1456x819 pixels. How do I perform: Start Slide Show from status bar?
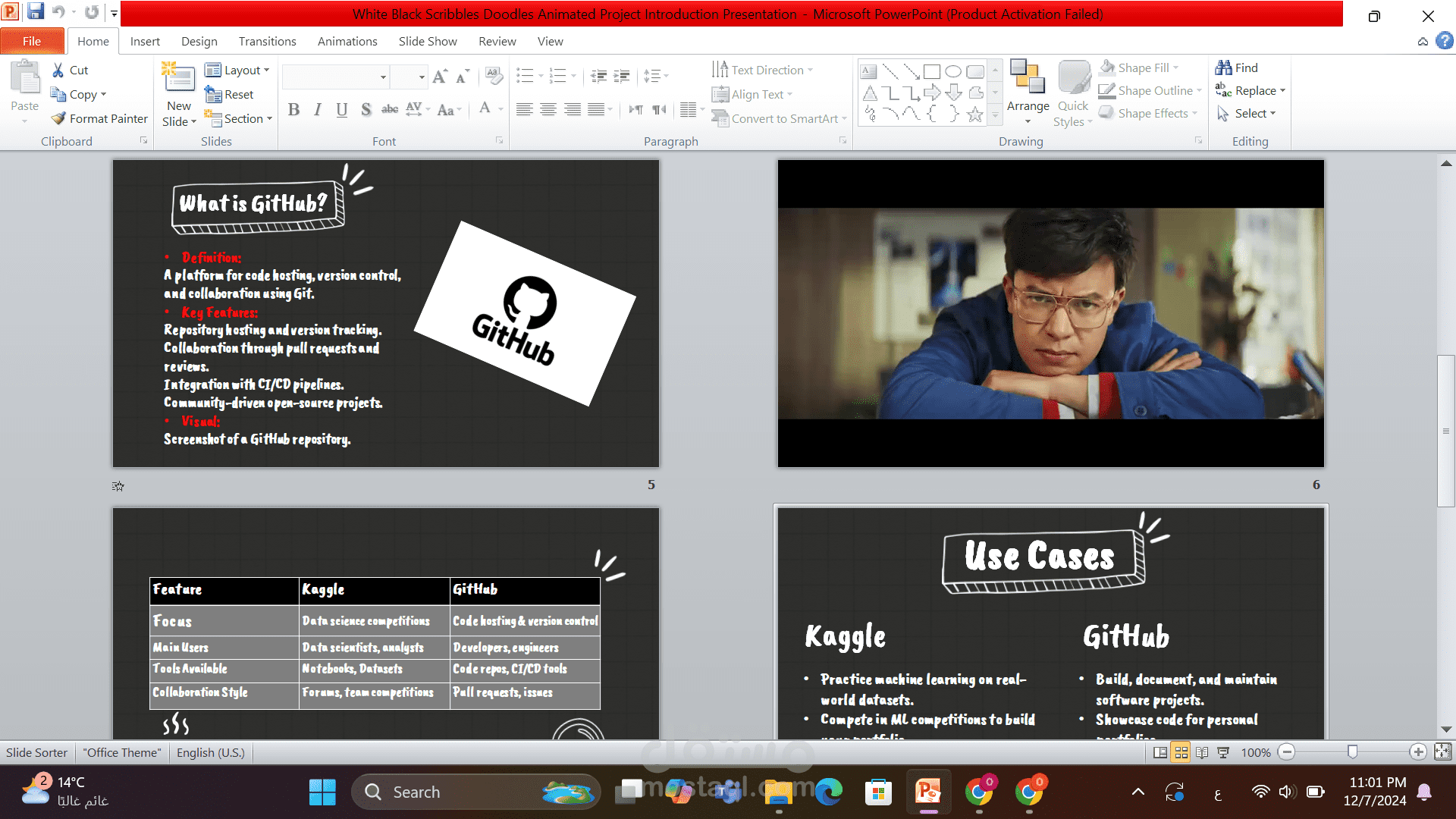pyautogui.click(x=1223, y=752)
